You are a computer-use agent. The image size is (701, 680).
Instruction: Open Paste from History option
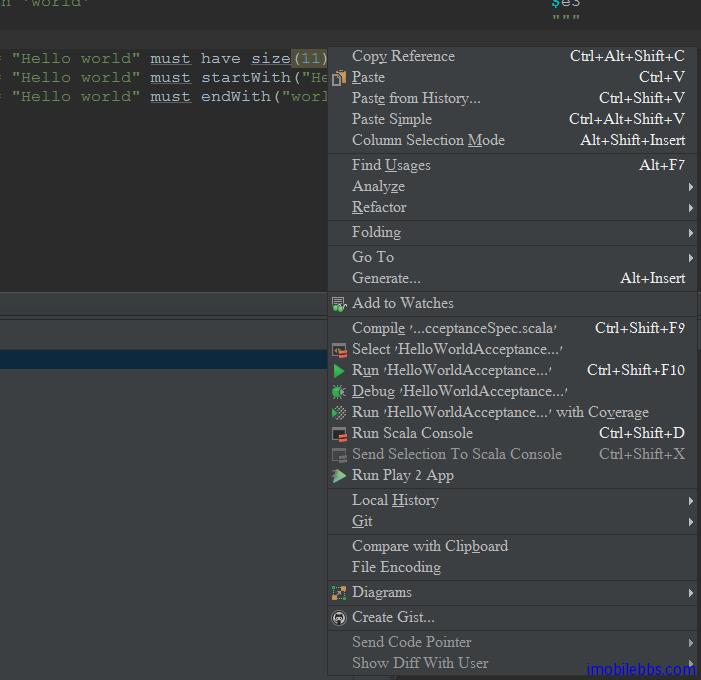(x=416, y=99)
